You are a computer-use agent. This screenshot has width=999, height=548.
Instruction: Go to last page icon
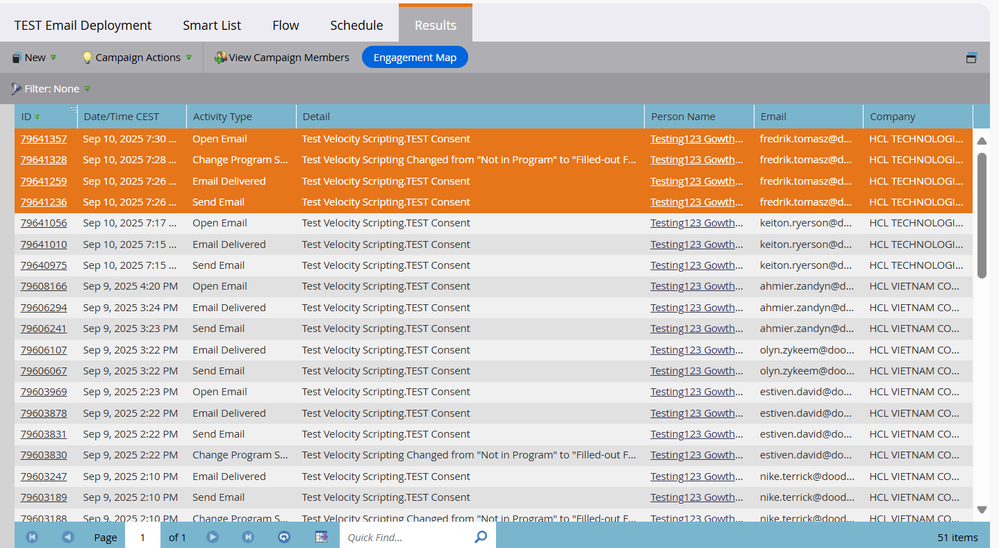coord(248,537)
